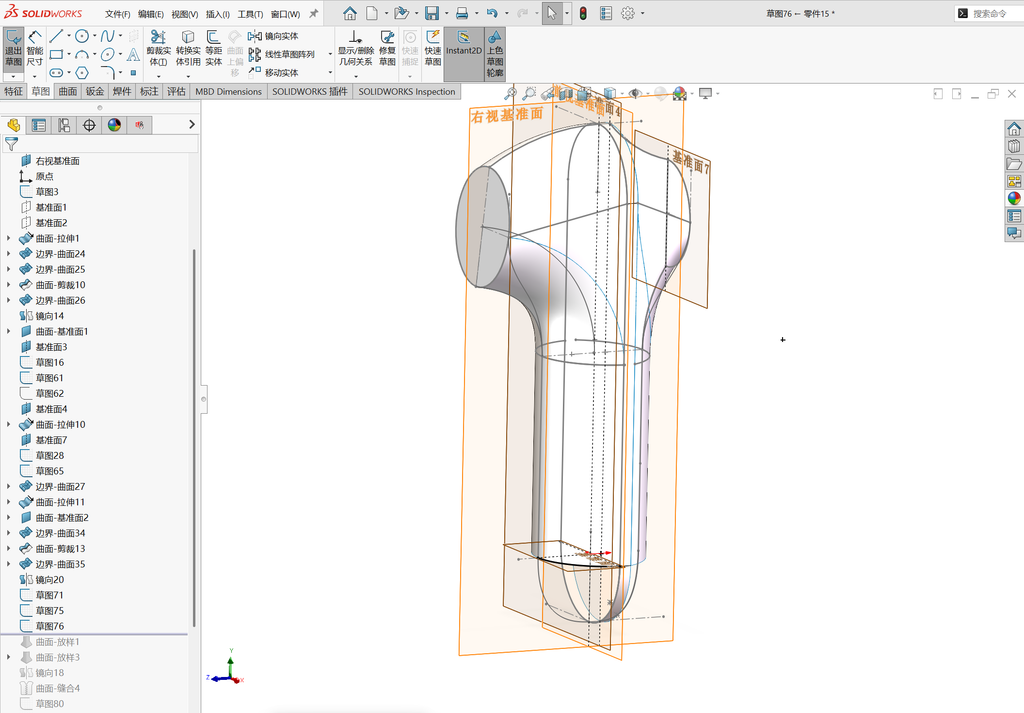Select the Arc sketch tool

82,54
